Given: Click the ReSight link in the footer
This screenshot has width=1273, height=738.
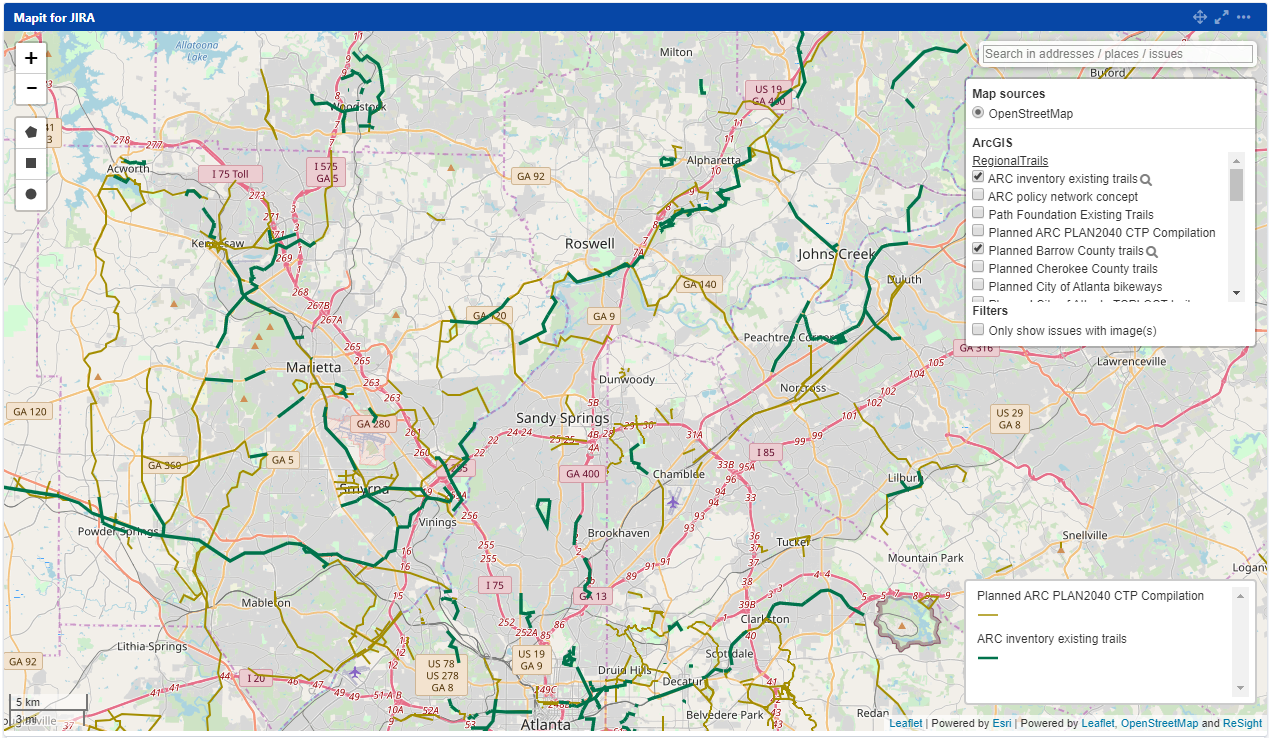Looking at the screenshot, I should pos(1241,722).
